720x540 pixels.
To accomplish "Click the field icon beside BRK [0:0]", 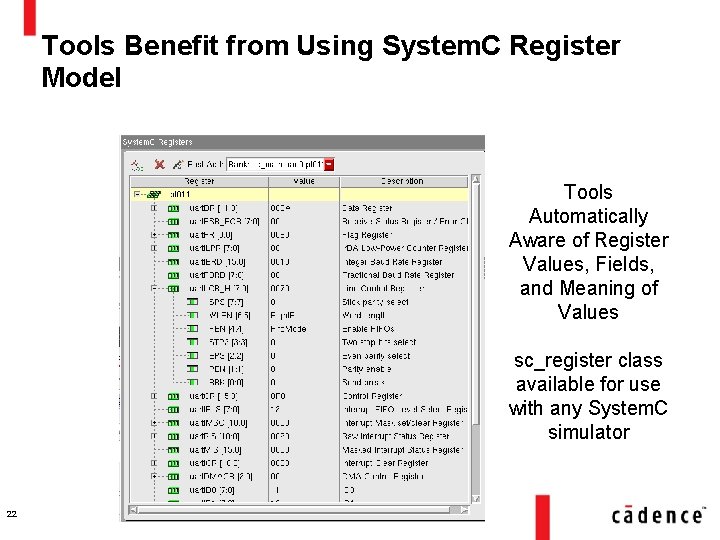I will (193, 382).
